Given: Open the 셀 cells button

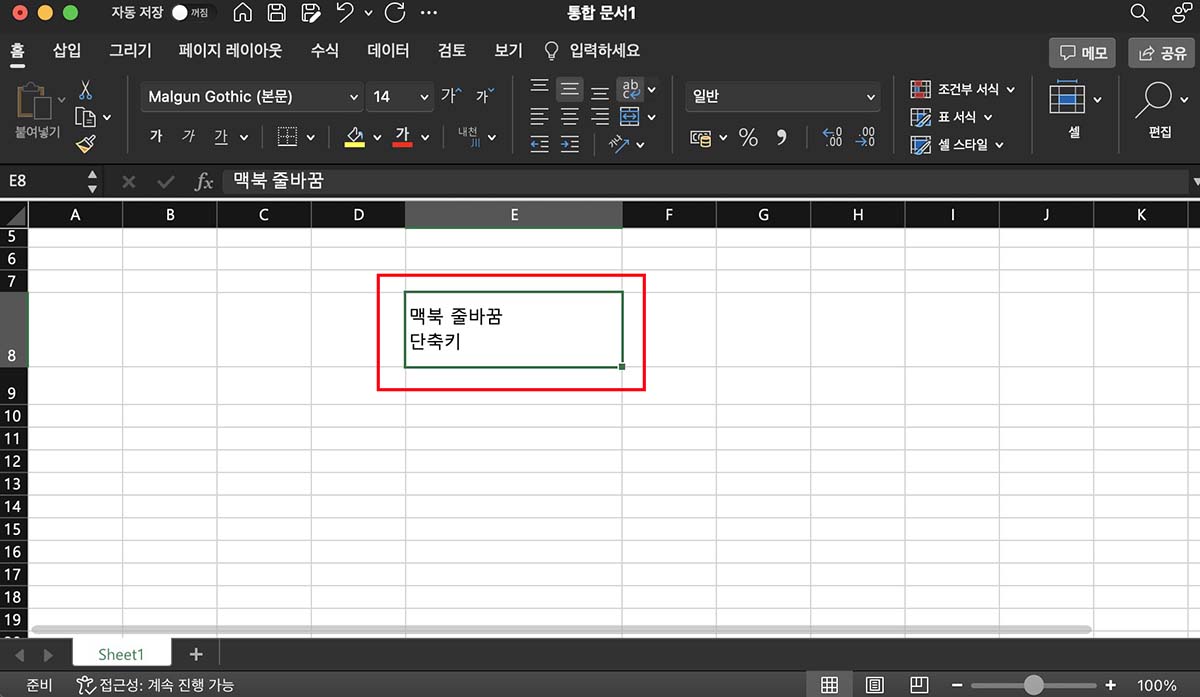Looking at the screenshot, I should click(1075, 110).
